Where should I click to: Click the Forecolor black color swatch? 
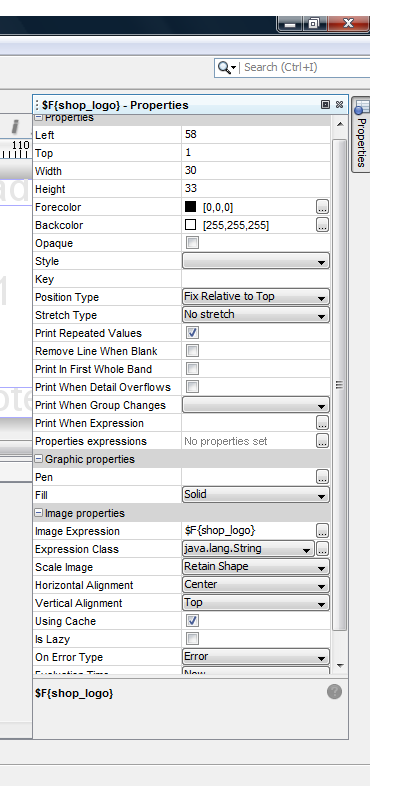click(x=190, y=207)
